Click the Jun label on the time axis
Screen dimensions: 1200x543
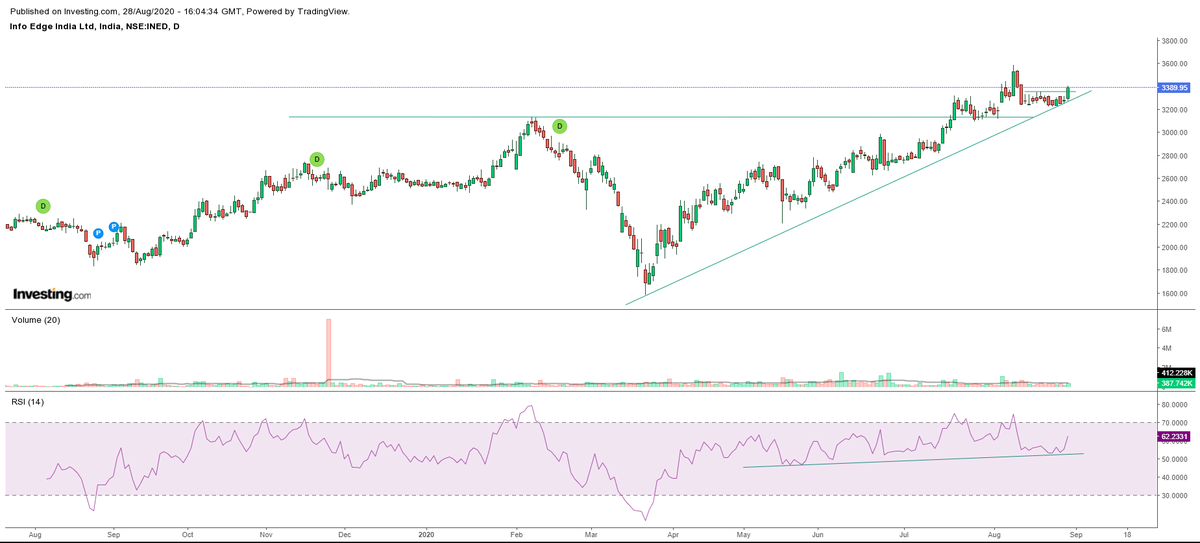click(817, 535)
